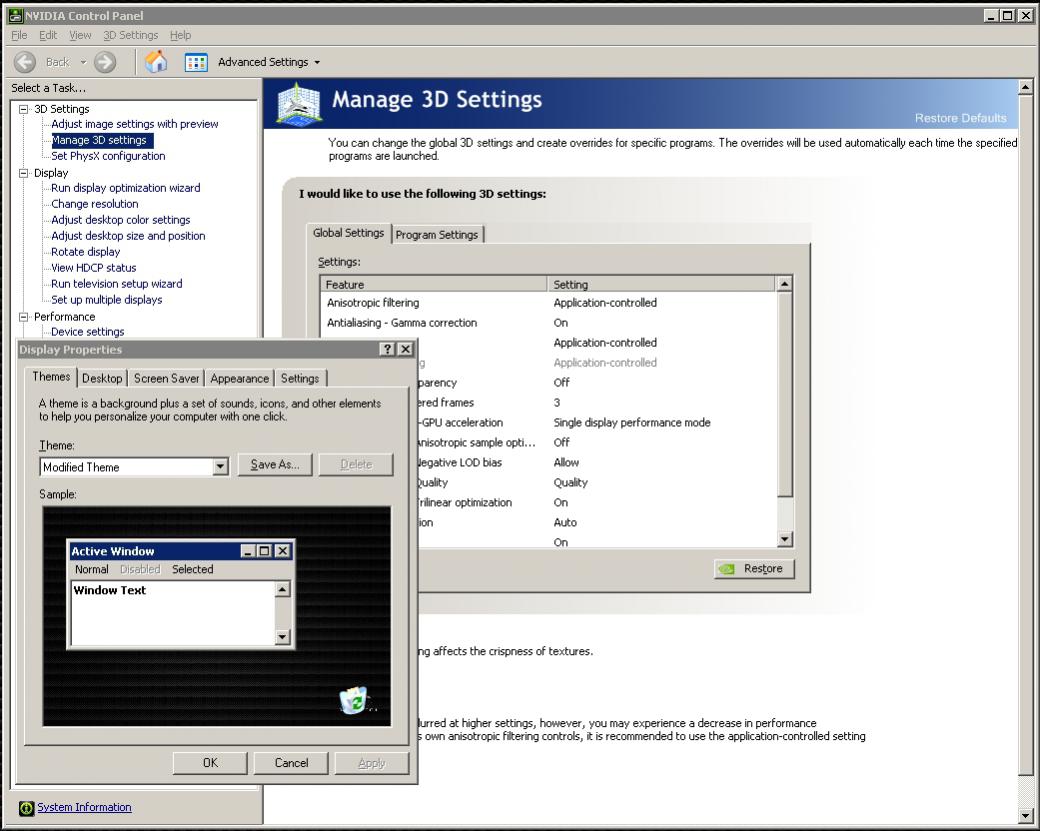Click the Recycle Bin icon in theme sample
Screen dimensions: 1040x831
355,700
